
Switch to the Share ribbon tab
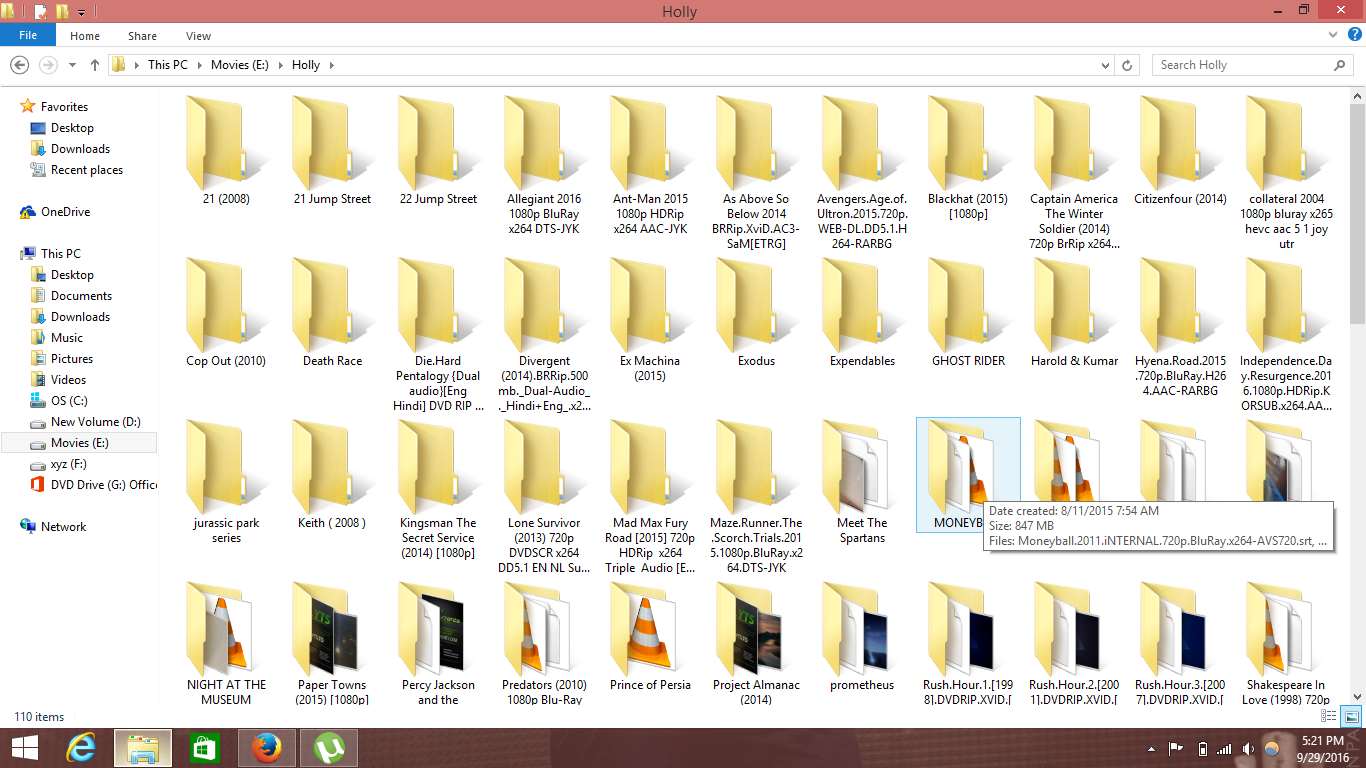pyautogui.click(x=142, y=36)
